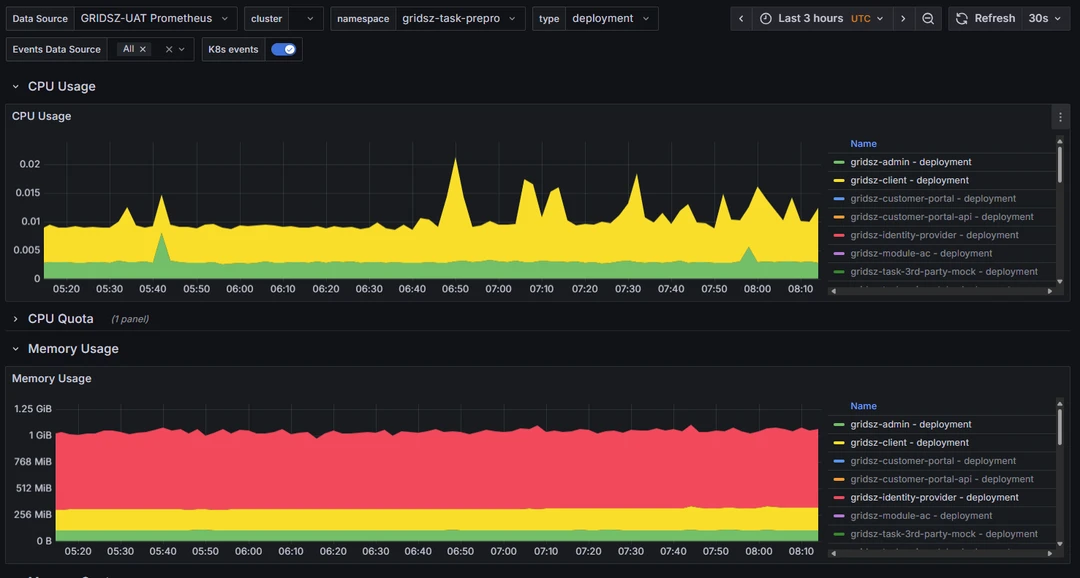Clear all Events Data Source selections
The width and height of the screenshot is (1080, 578).
169,49
